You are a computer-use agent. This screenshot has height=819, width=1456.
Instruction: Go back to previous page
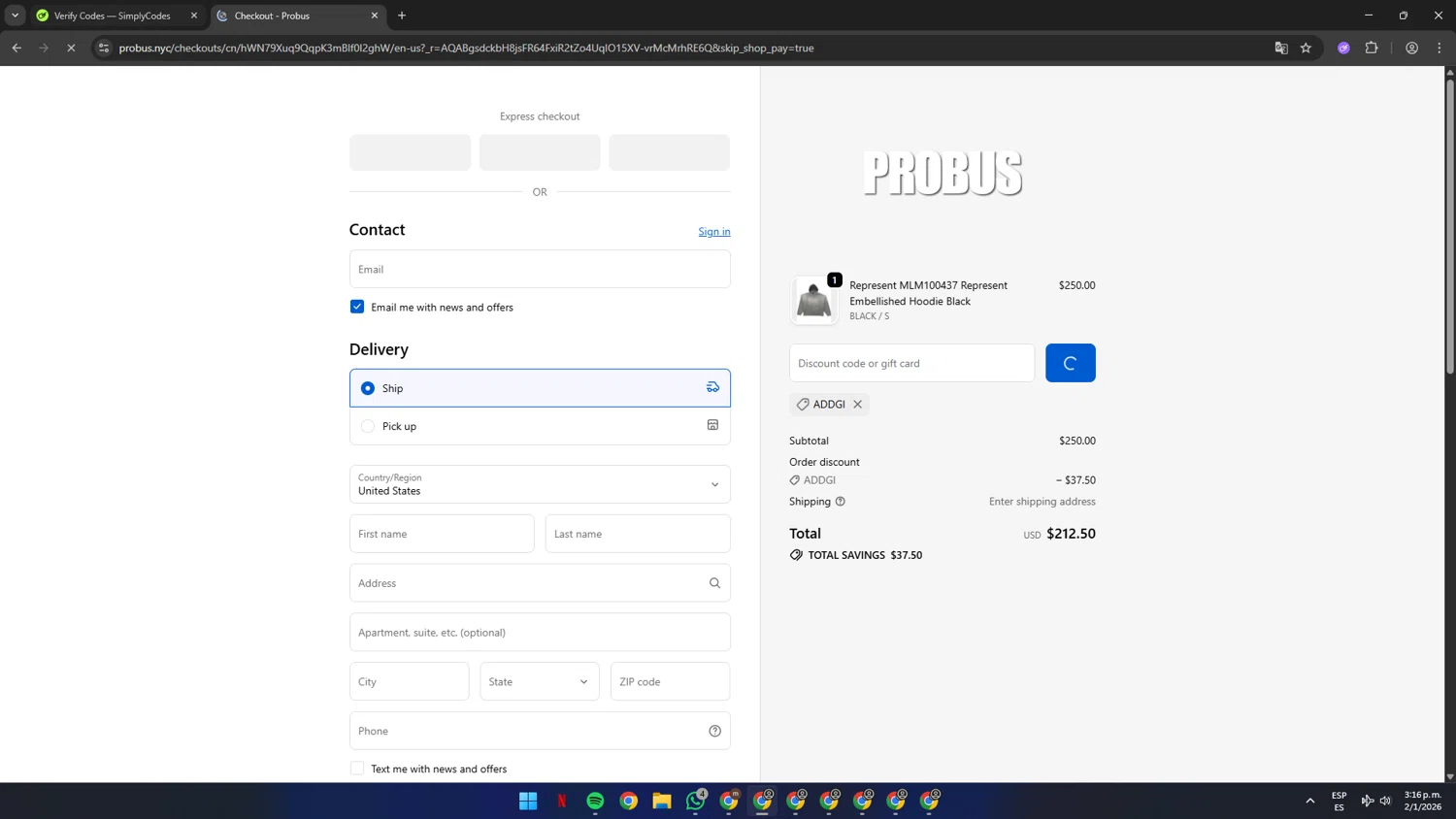point(17,48)
